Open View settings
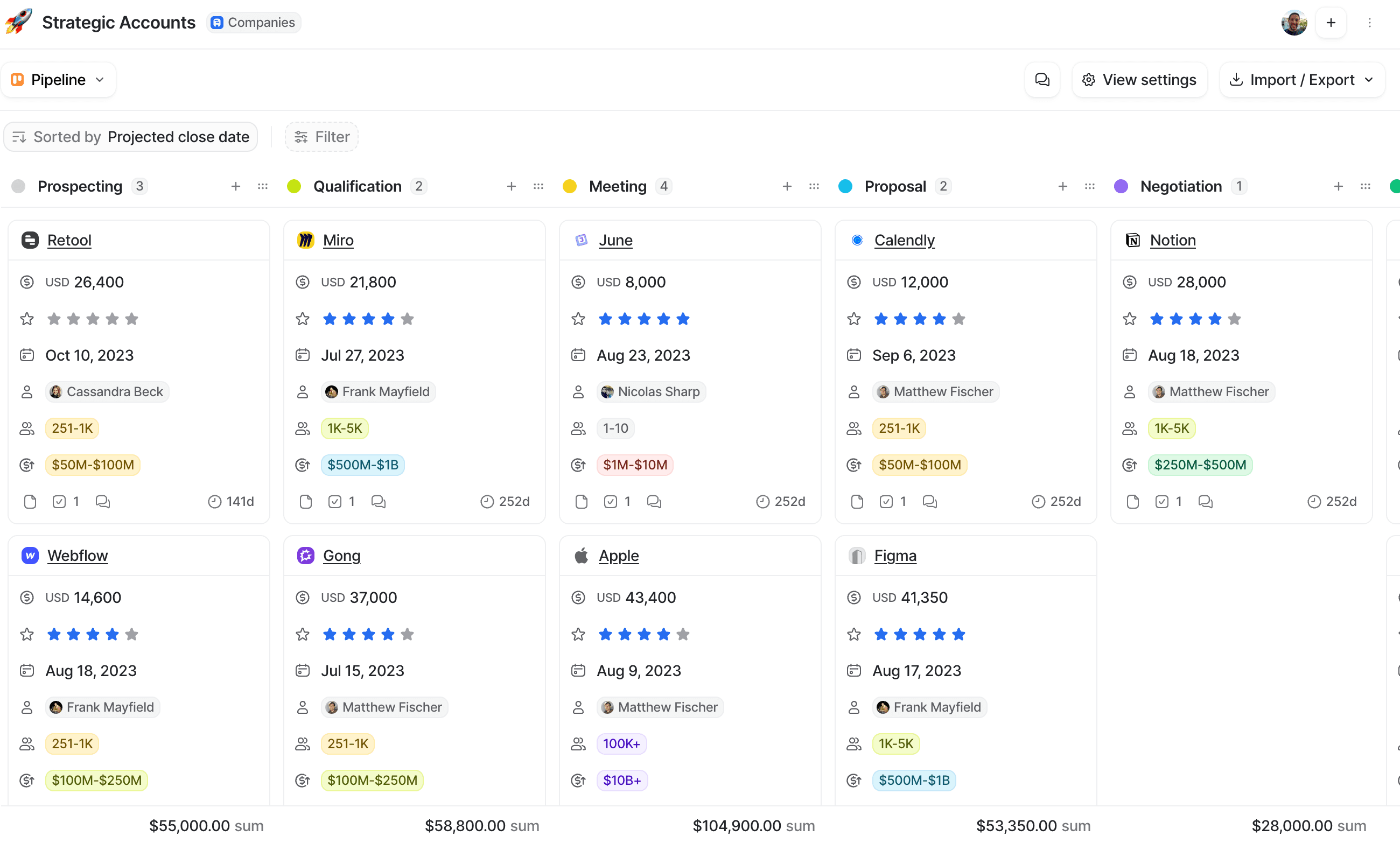Screen dimensions: 1400x843 (1139, 80)
